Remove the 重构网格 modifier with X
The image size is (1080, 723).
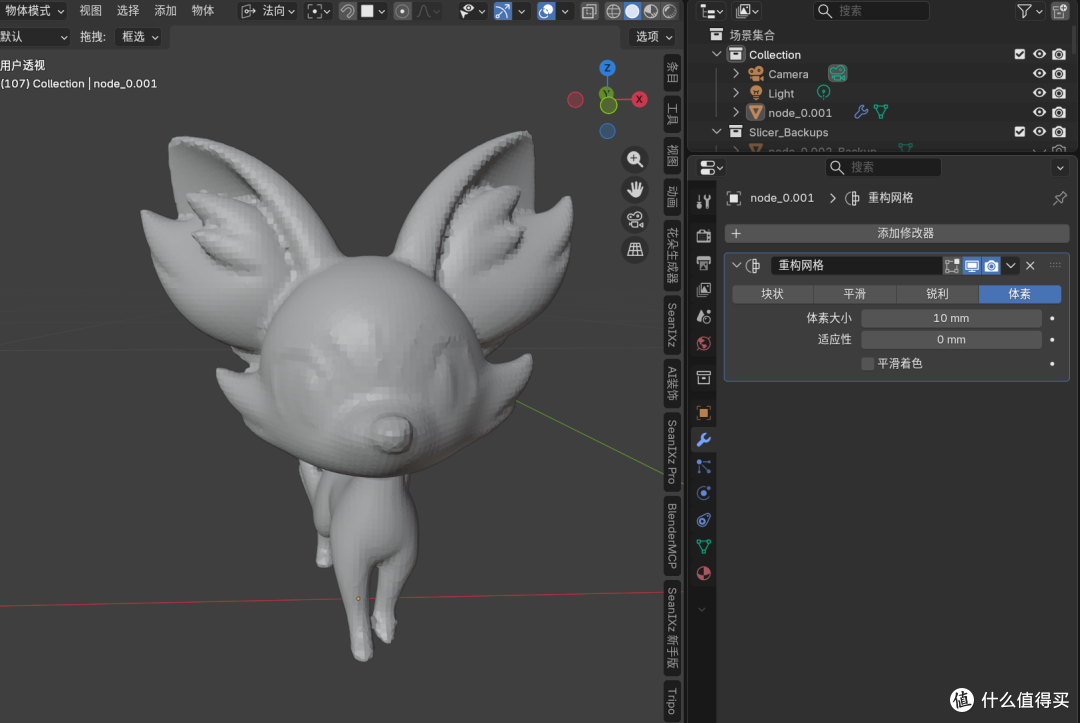click(x=1030, y=266)
